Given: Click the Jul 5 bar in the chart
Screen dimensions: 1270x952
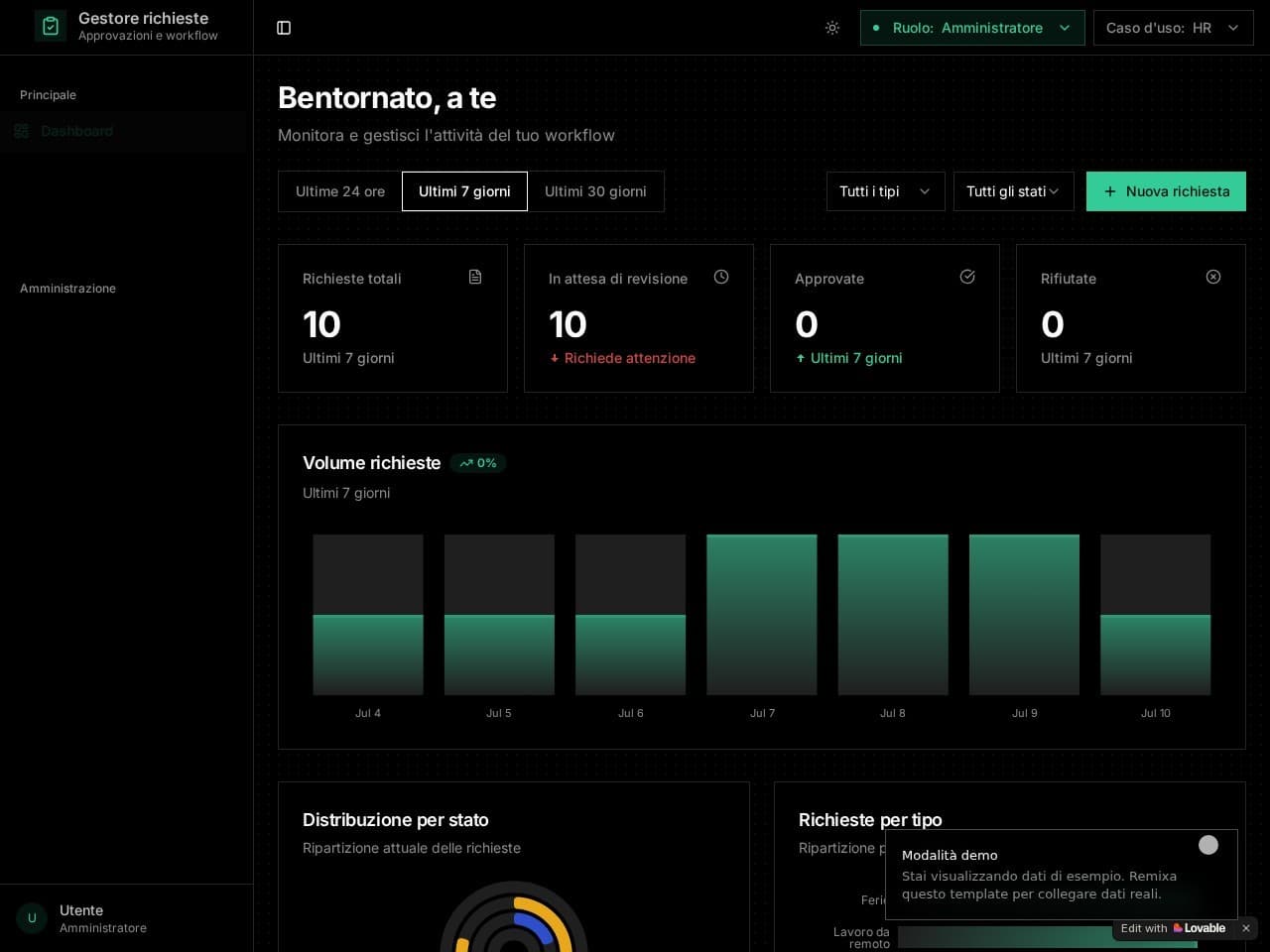Looking at the screenshot, I should [499, 654].
